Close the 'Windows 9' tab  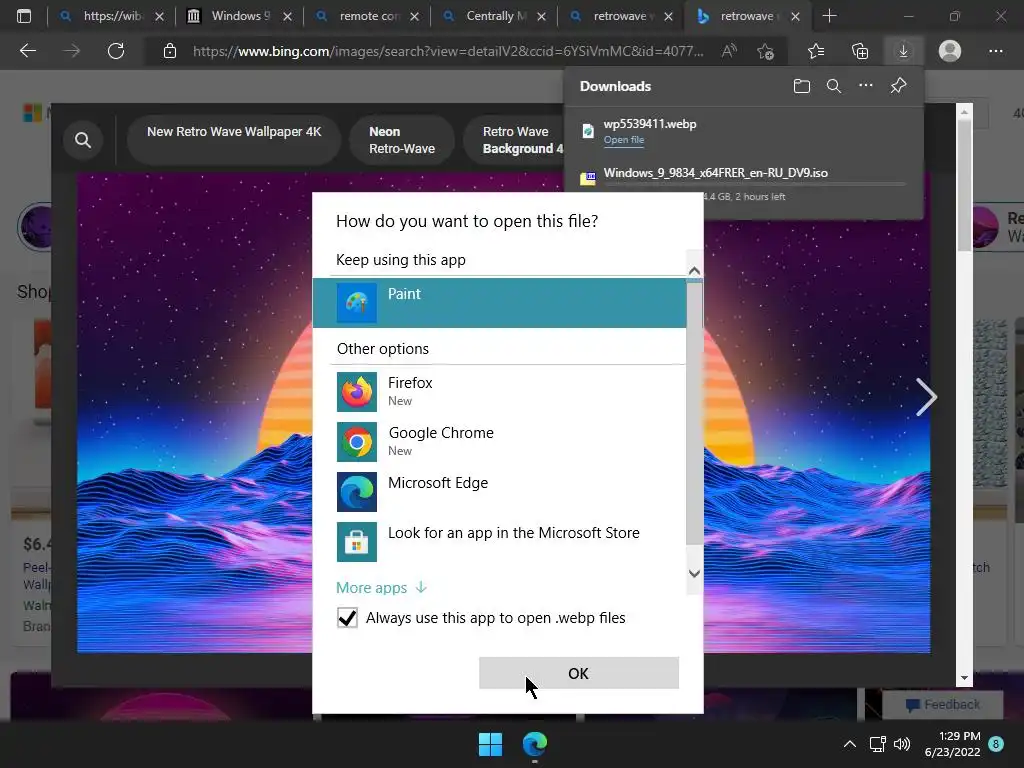(x=287, y=16)
